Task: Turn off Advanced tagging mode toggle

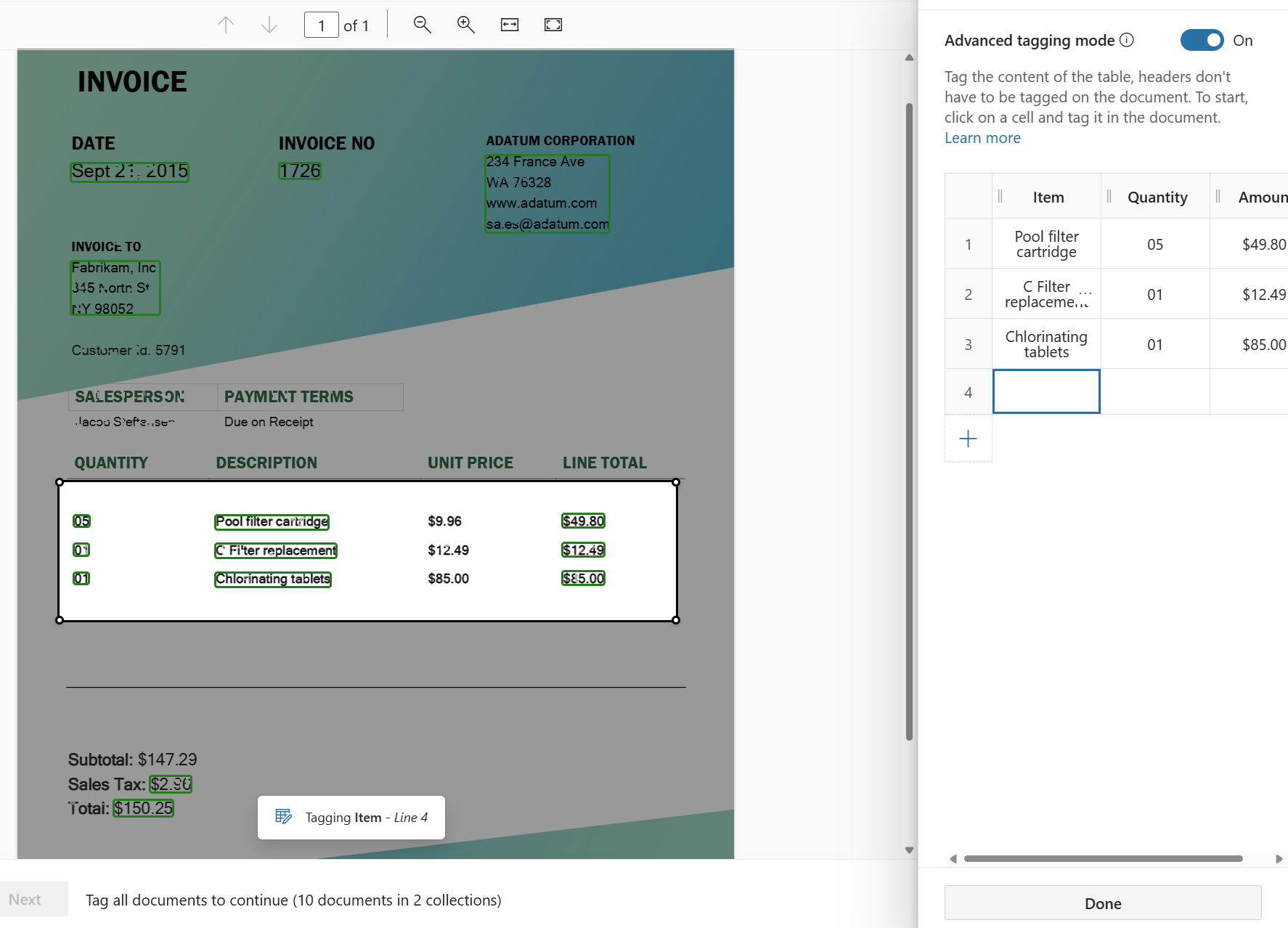Action: pyautogui.click(x=1202, y=40)
